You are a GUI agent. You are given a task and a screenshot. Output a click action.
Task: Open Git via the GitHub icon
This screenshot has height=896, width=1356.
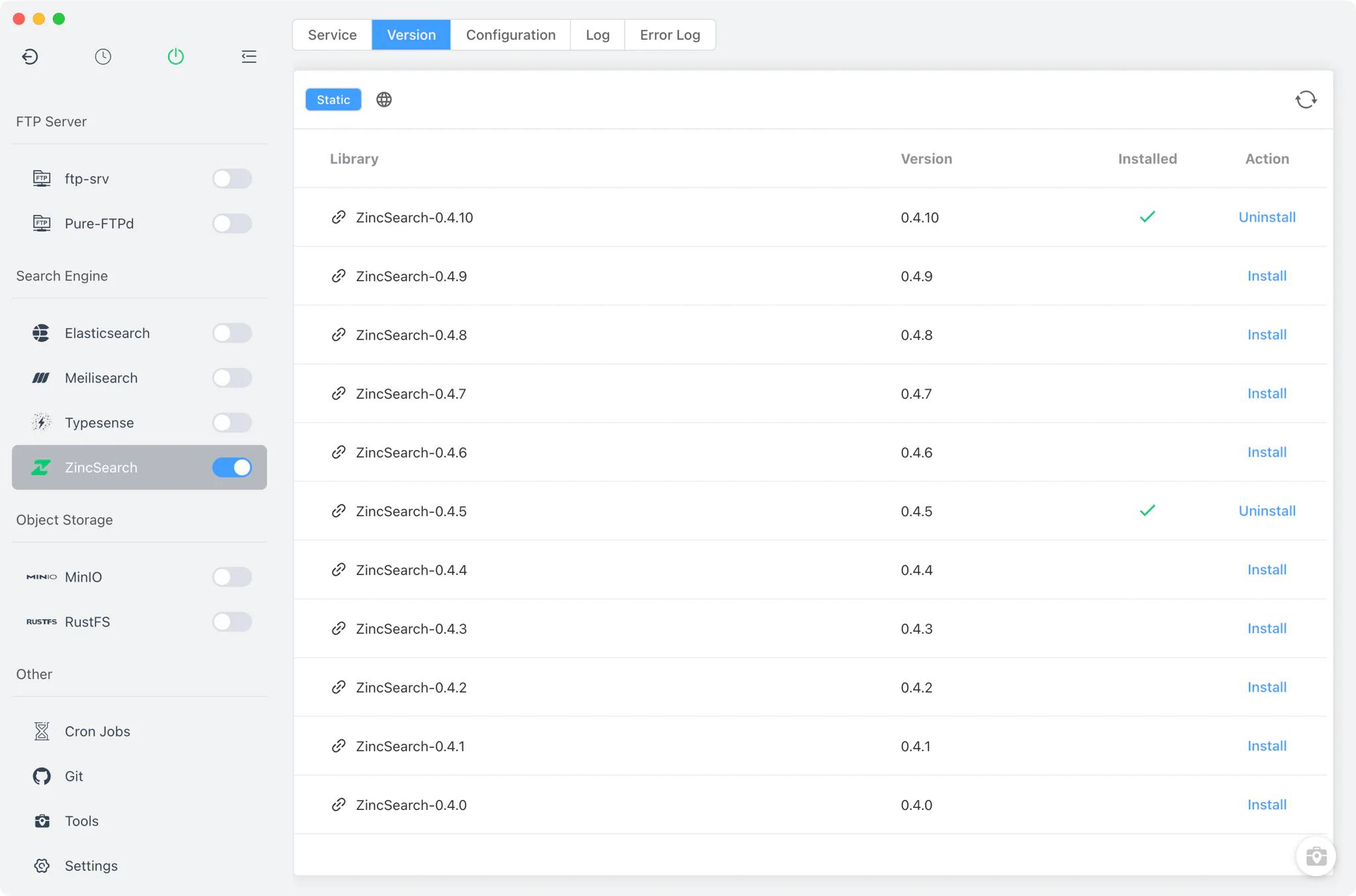click(42, 776)
